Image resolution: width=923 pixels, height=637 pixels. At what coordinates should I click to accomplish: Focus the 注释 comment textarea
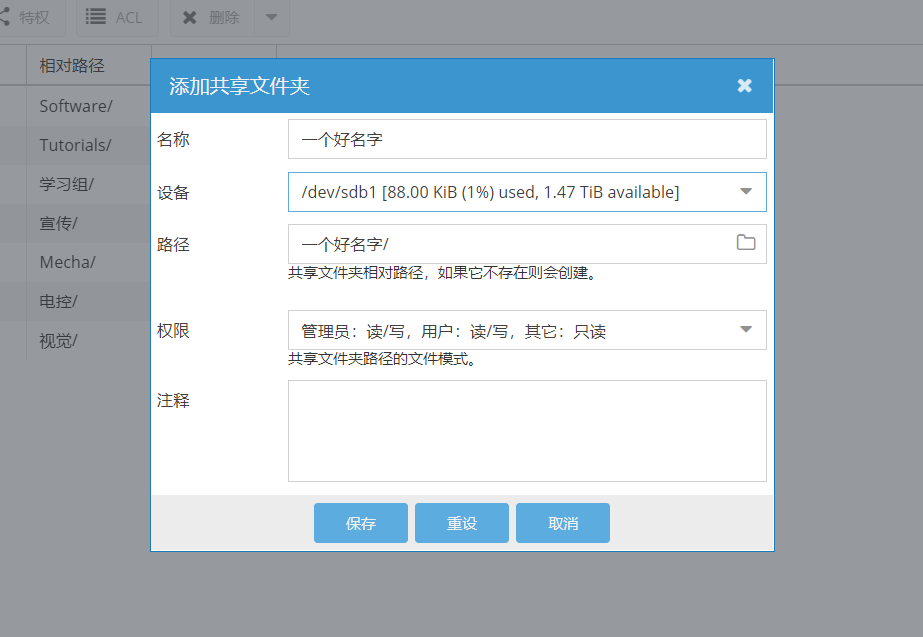pos(526,431)
